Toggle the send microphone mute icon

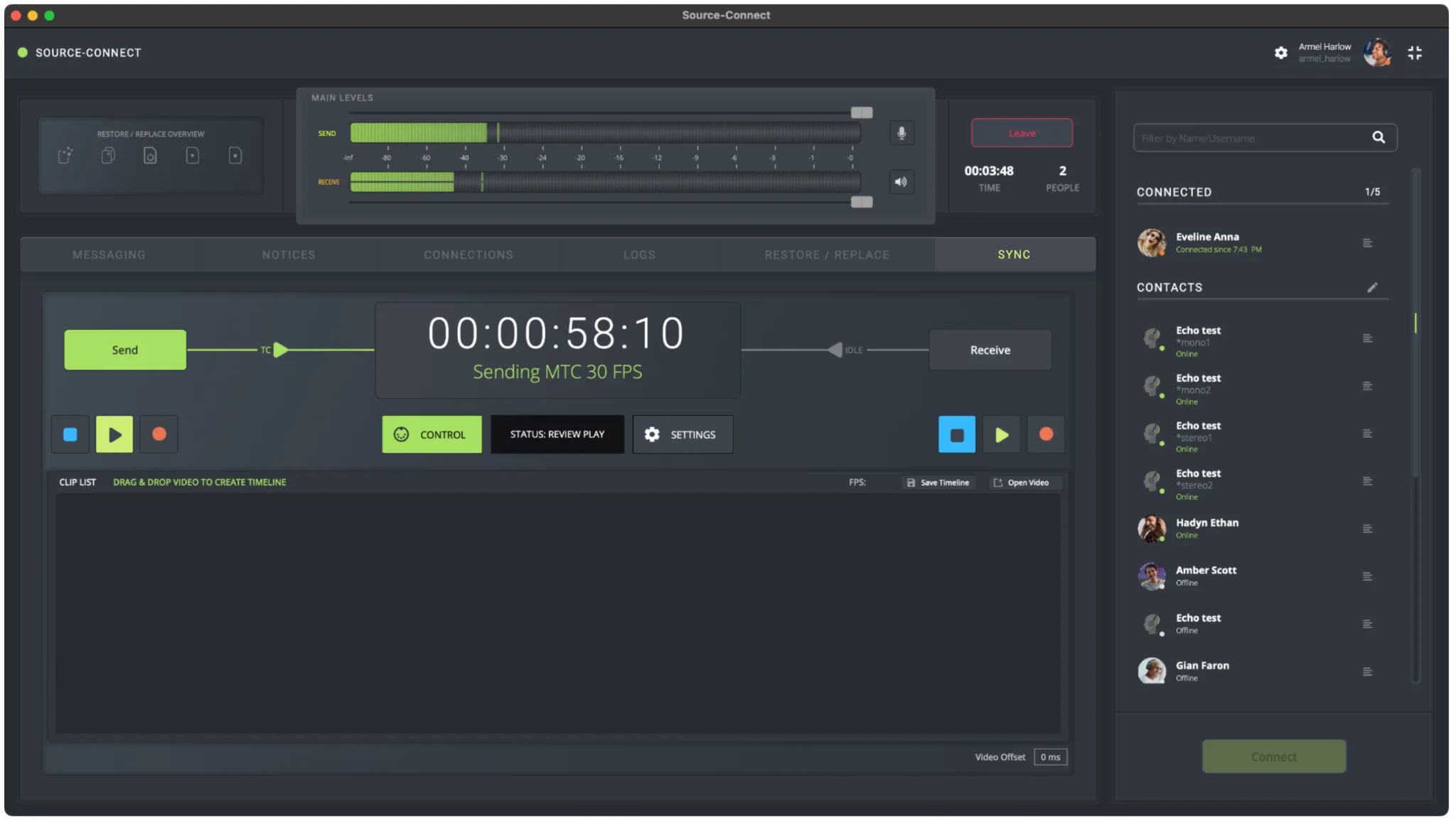point(901,133)
